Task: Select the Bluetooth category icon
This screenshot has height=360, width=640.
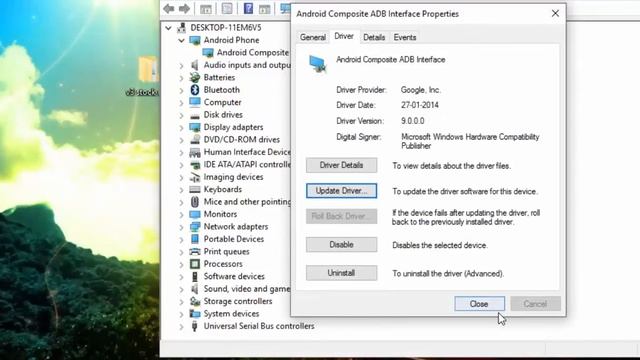Action: (x=195, y=90)
